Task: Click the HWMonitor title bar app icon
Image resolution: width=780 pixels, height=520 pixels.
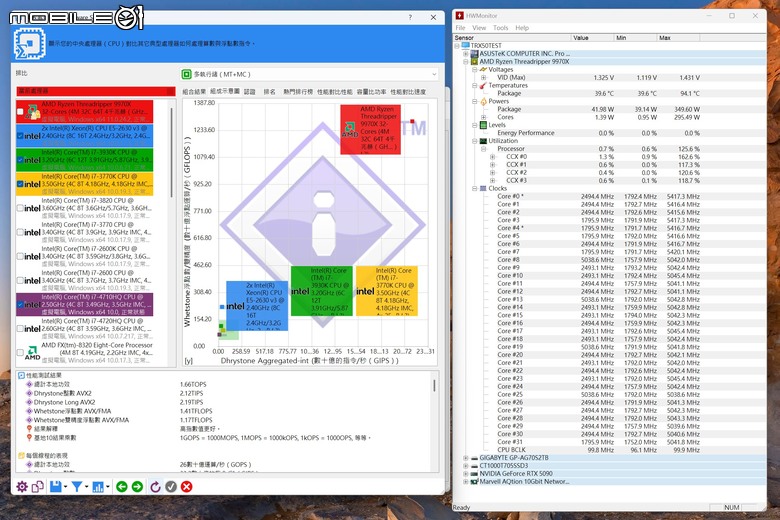Action: (x=460, y=16)
